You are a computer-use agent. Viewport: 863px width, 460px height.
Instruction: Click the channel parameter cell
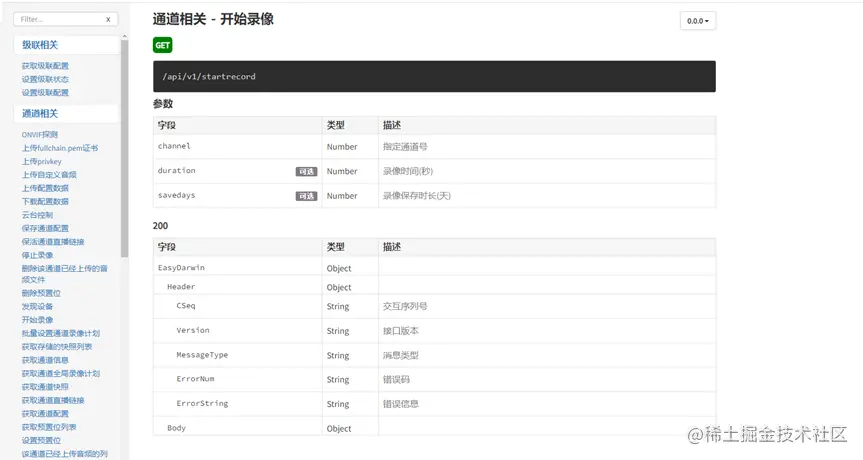click(237, 146)
